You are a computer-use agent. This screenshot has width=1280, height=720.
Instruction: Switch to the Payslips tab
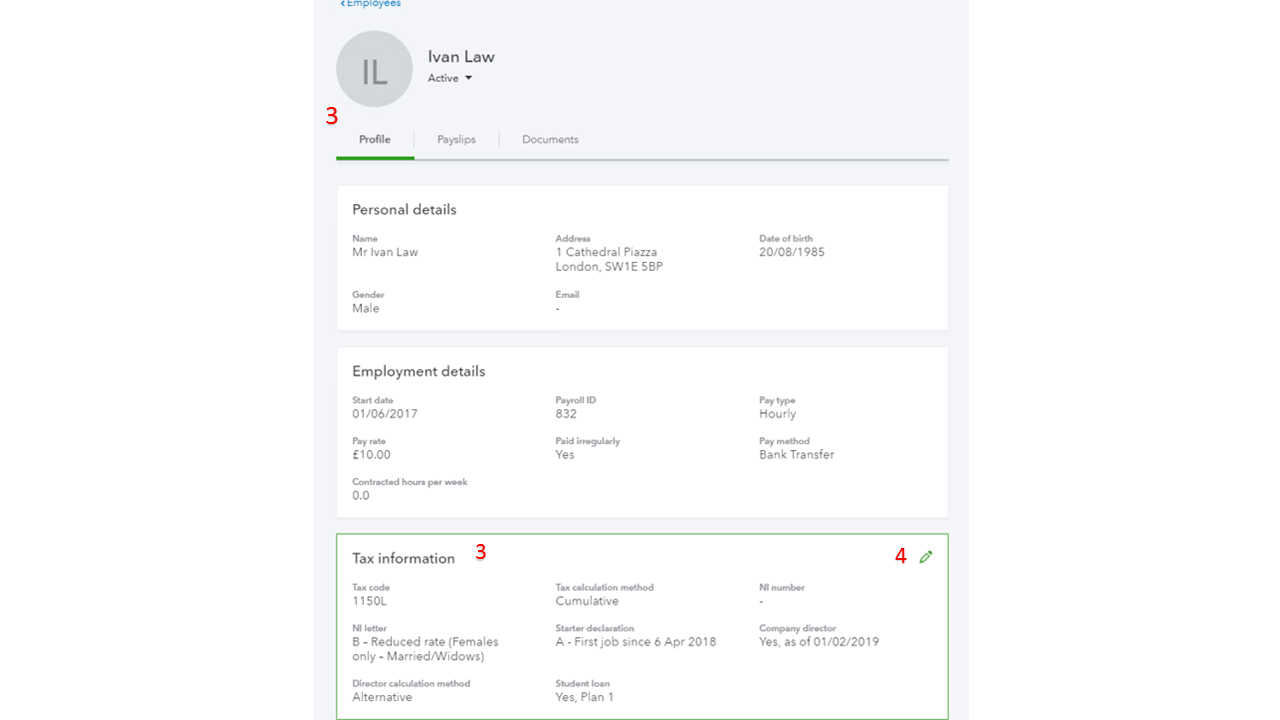pos(455,139)
